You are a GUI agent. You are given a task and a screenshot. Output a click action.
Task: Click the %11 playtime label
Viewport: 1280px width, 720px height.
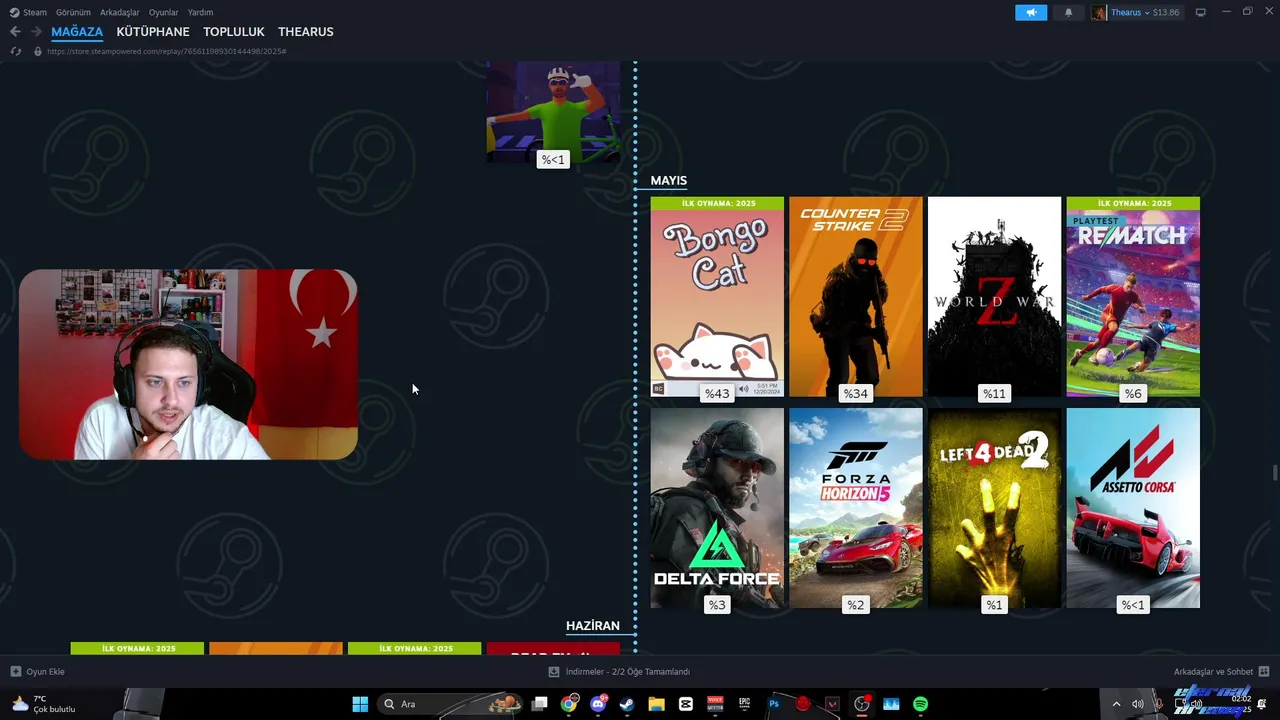[994, 394]
